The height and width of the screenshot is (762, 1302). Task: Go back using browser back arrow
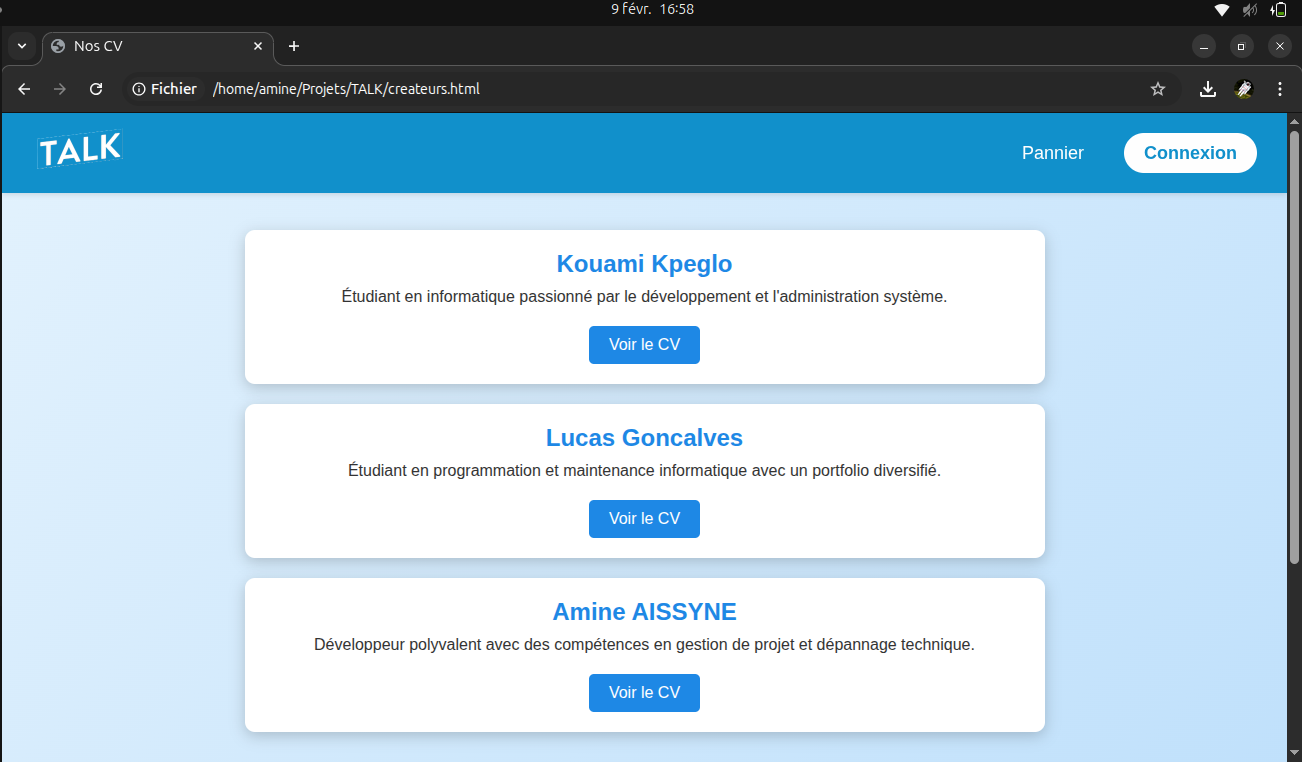pos(25,89)
